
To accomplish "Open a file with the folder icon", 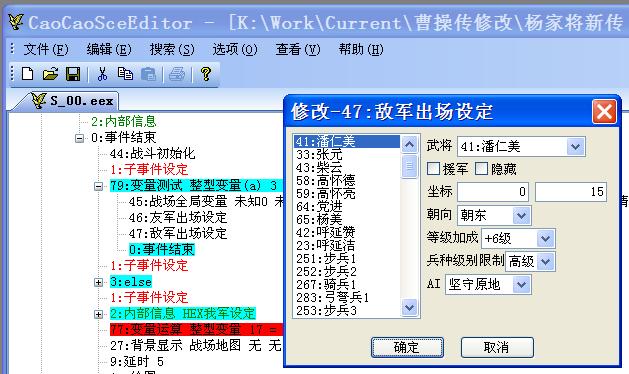I will coord(50,74).
